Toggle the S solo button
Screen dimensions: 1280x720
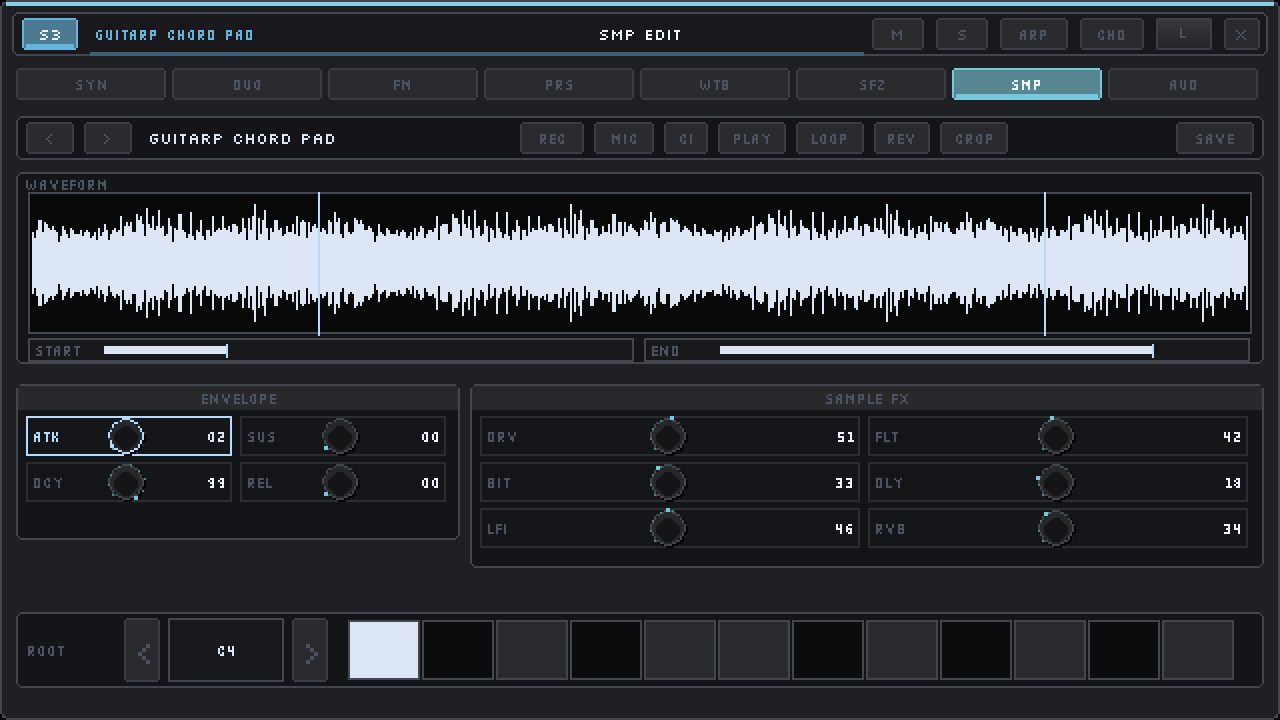click(x=961, y=34)
